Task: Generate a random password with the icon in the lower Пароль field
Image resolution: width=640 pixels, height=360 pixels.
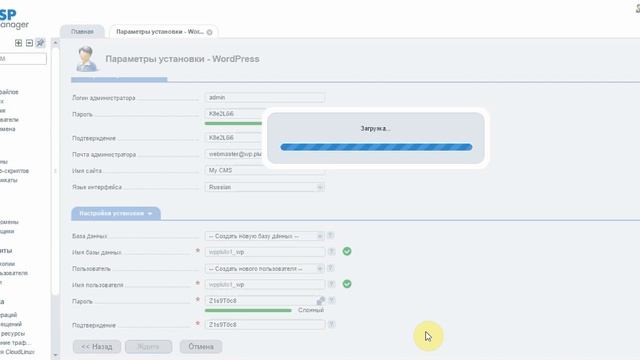Action: click(x=320, y=301)
